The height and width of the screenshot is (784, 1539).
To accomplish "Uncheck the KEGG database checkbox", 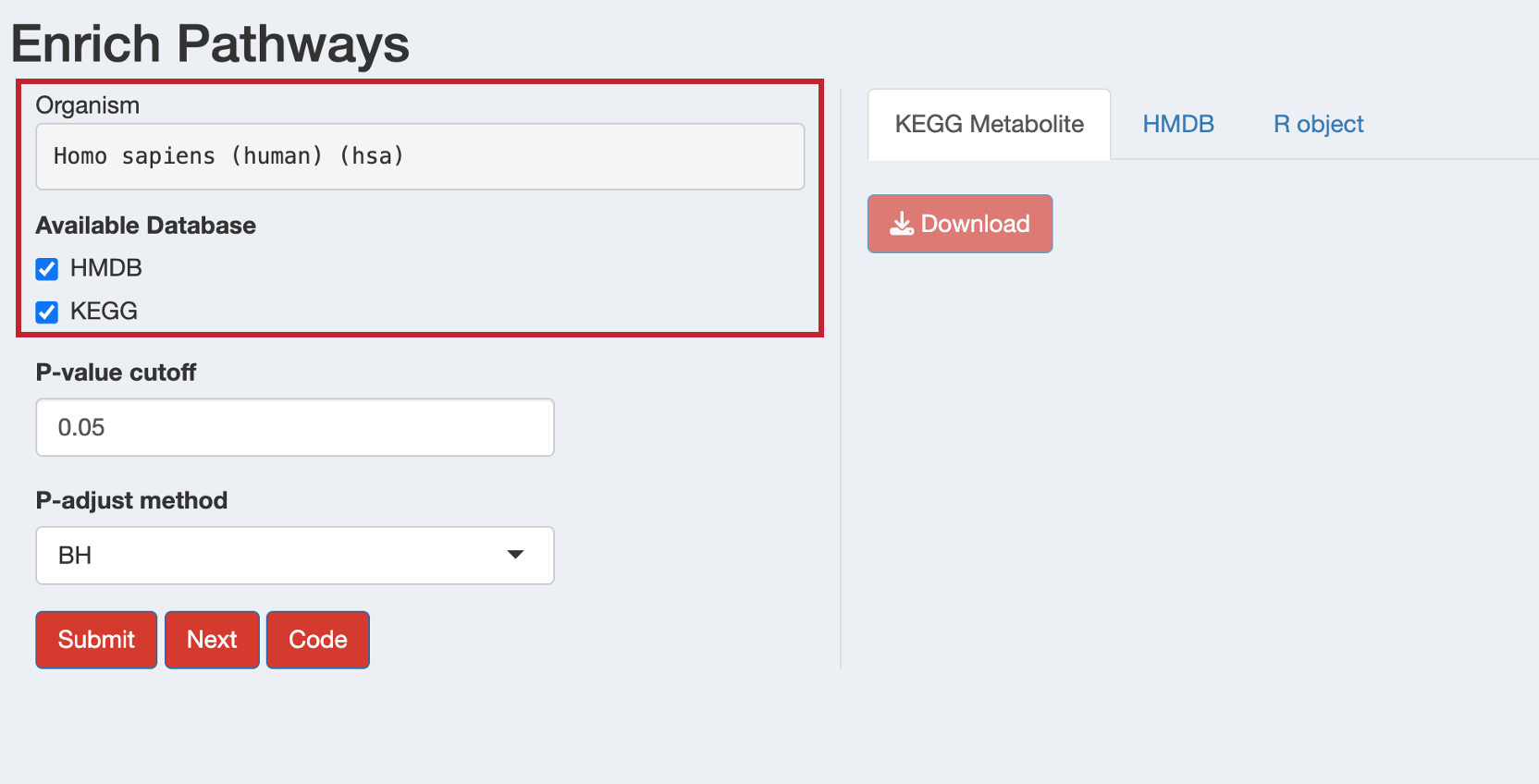I will coord(47,312).
